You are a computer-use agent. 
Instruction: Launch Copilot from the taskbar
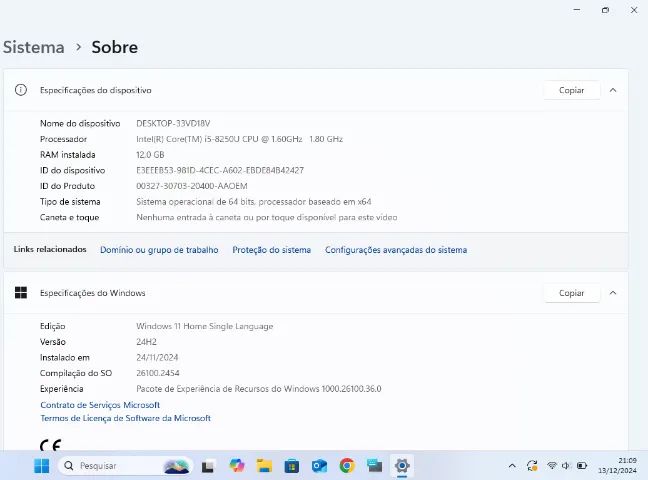236,466
